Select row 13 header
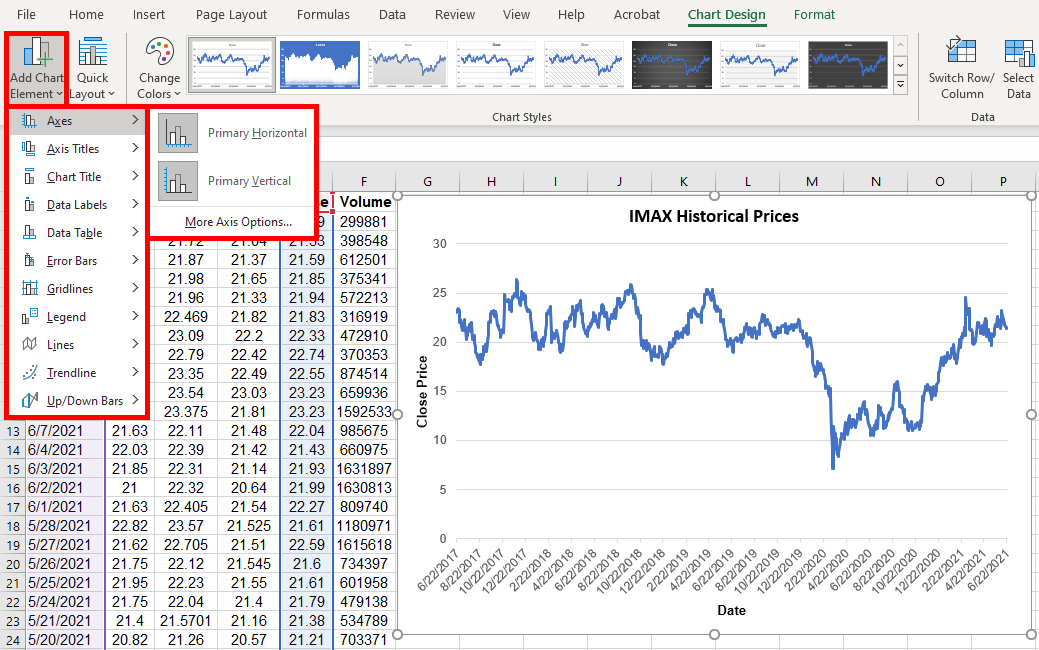The width and height of the screenshot is (1039, 650). pyautogui.click(x=13, y=431)
